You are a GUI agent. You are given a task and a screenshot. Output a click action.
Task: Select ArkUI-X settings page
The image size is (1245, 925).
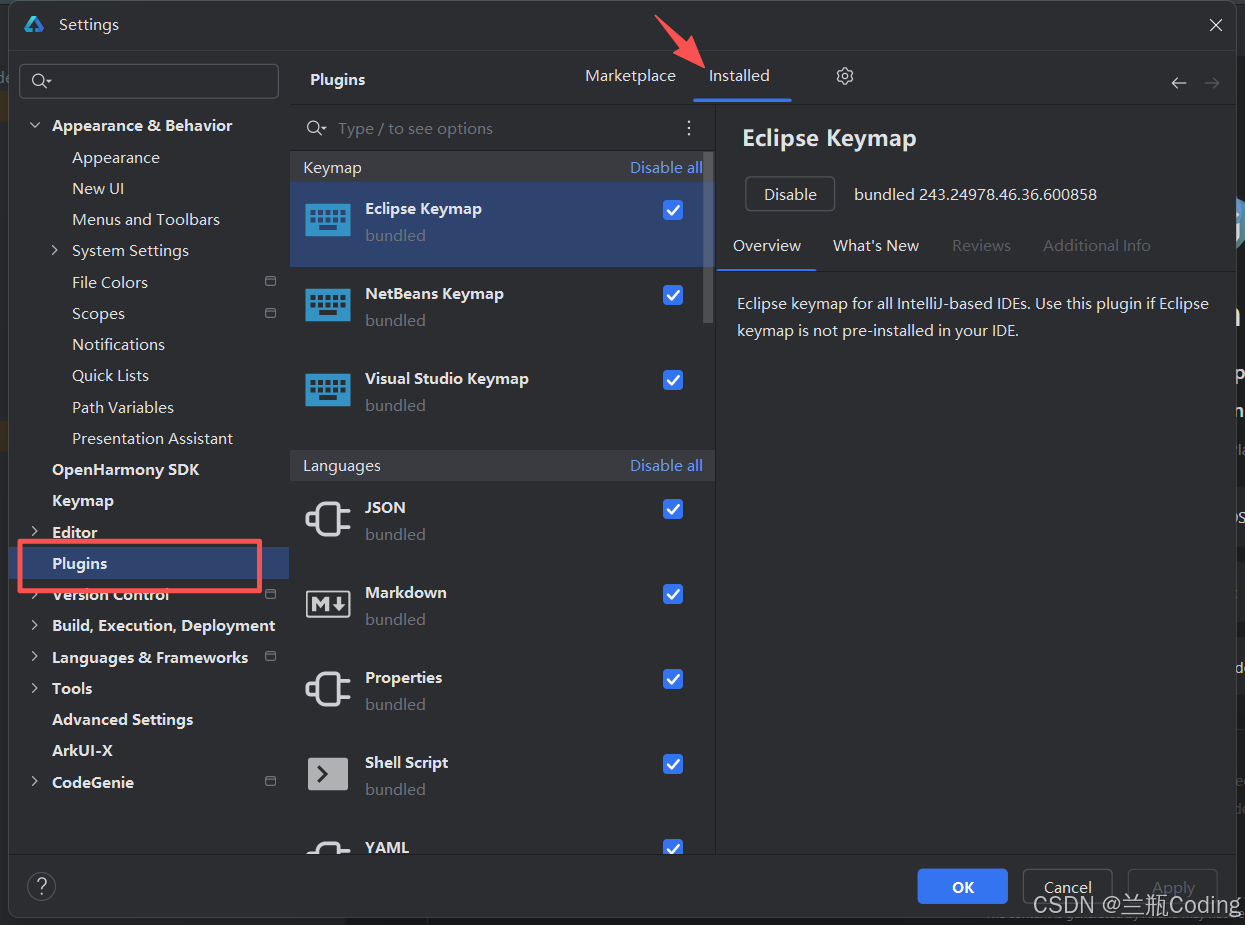(82, 750)
